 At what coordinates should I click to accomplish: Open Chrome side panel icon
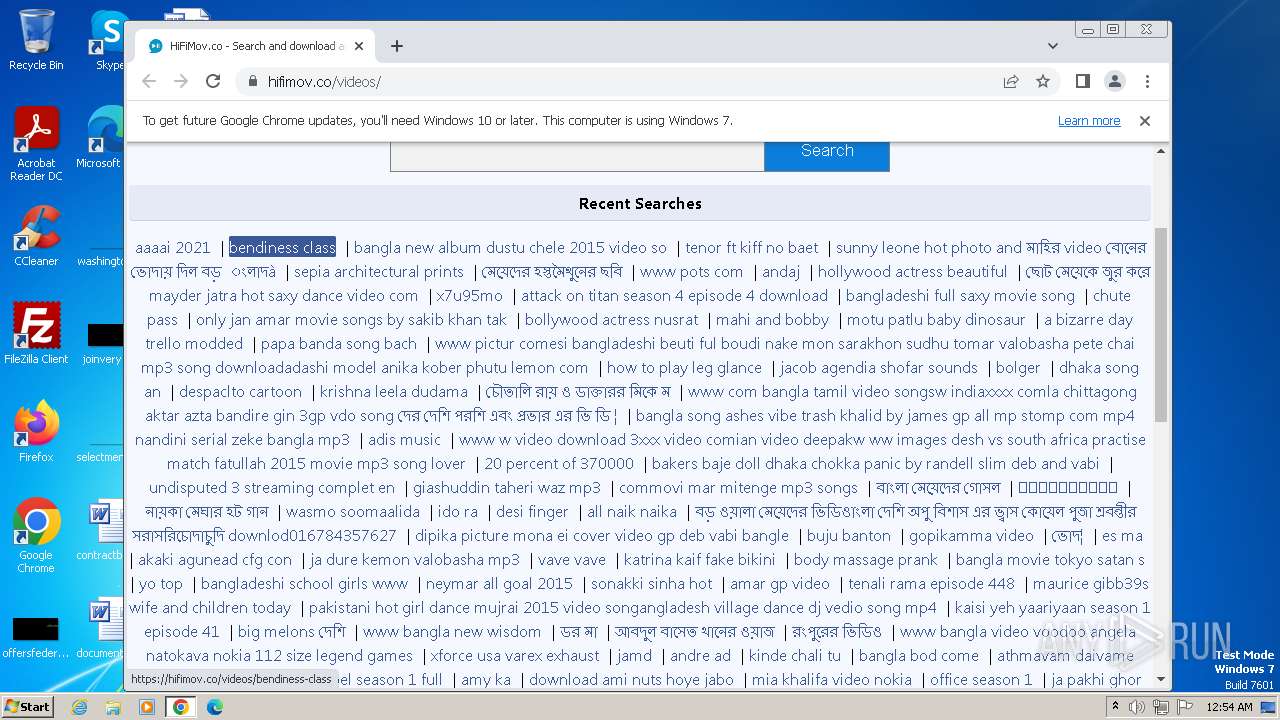1082,81
